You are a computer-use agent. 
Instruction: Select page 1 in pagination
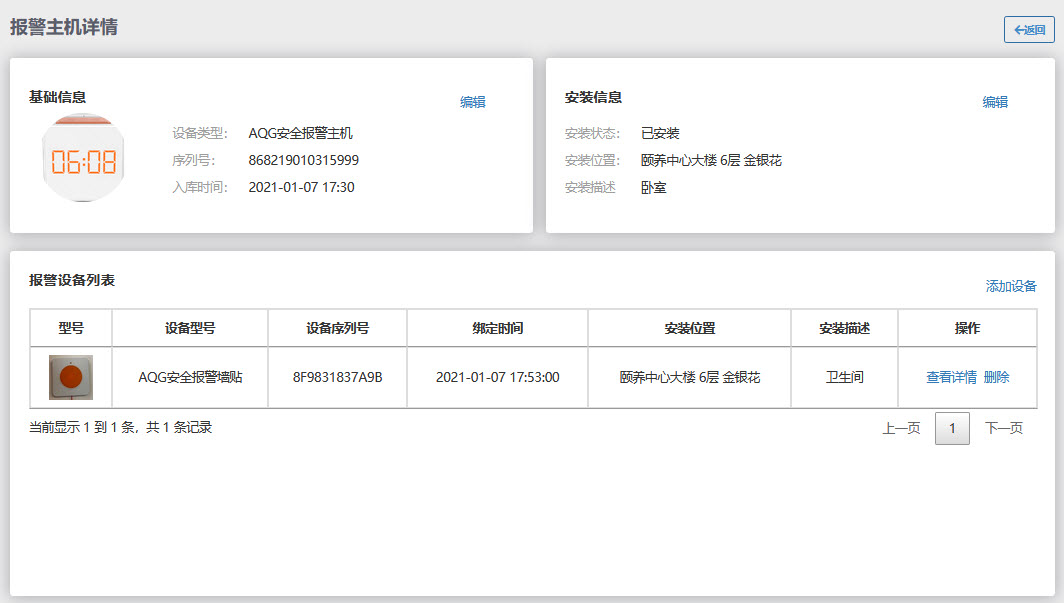(x=952, y=428)
